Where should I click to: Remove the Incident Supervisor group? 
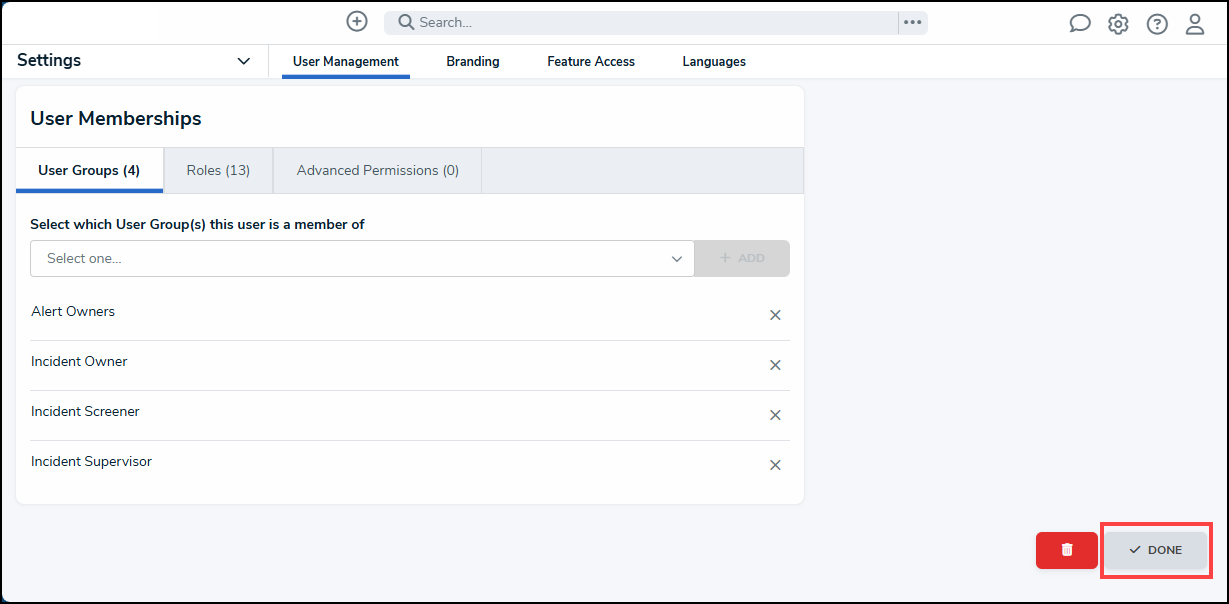775,465
